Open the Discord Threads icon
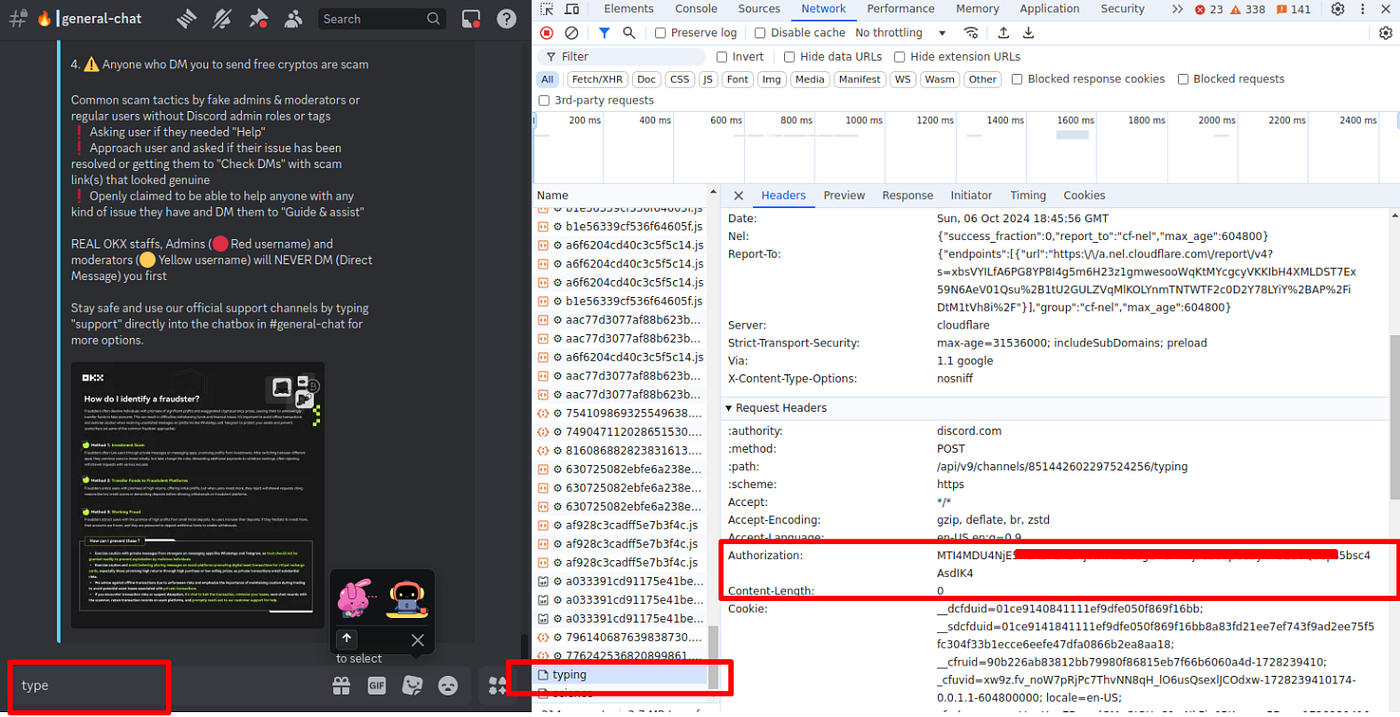The image size is (1400, 717). 186,18
